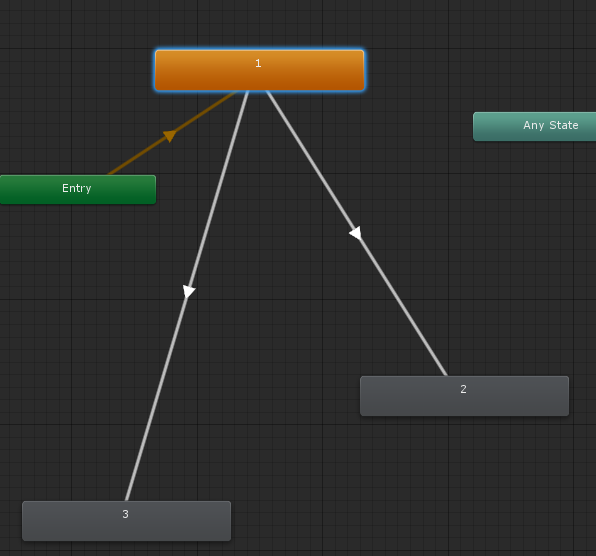
Task: Select the gray state node labeled 3
Action: pos(127,521)
